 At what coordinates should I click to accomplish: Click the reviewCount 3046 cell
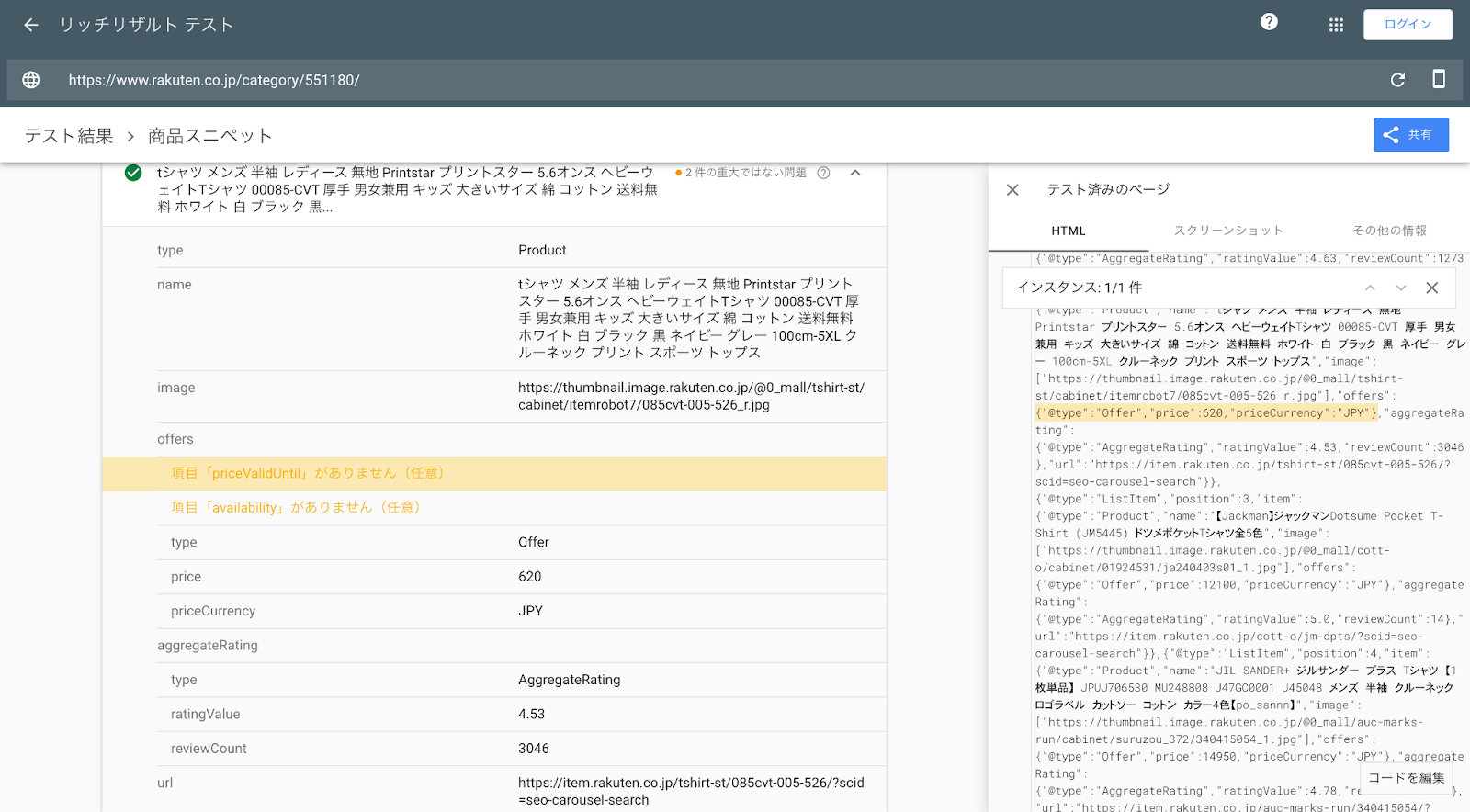coord(534,749)
